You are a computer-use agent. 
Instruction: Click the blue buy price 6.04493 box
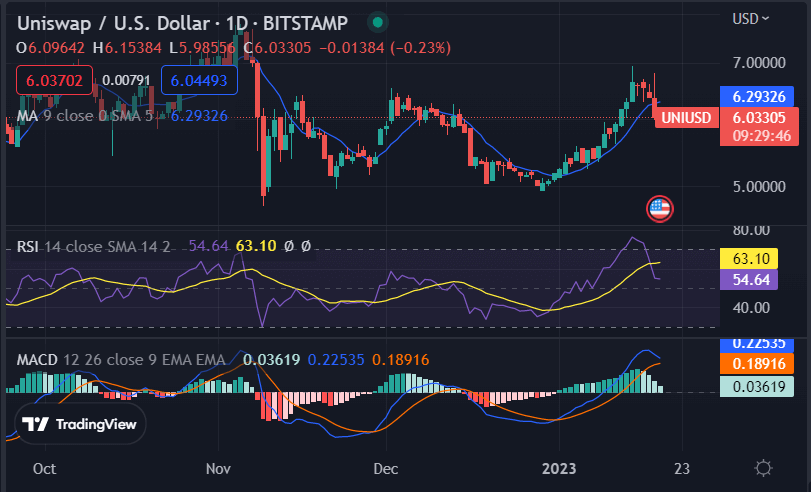pos(199,80)
